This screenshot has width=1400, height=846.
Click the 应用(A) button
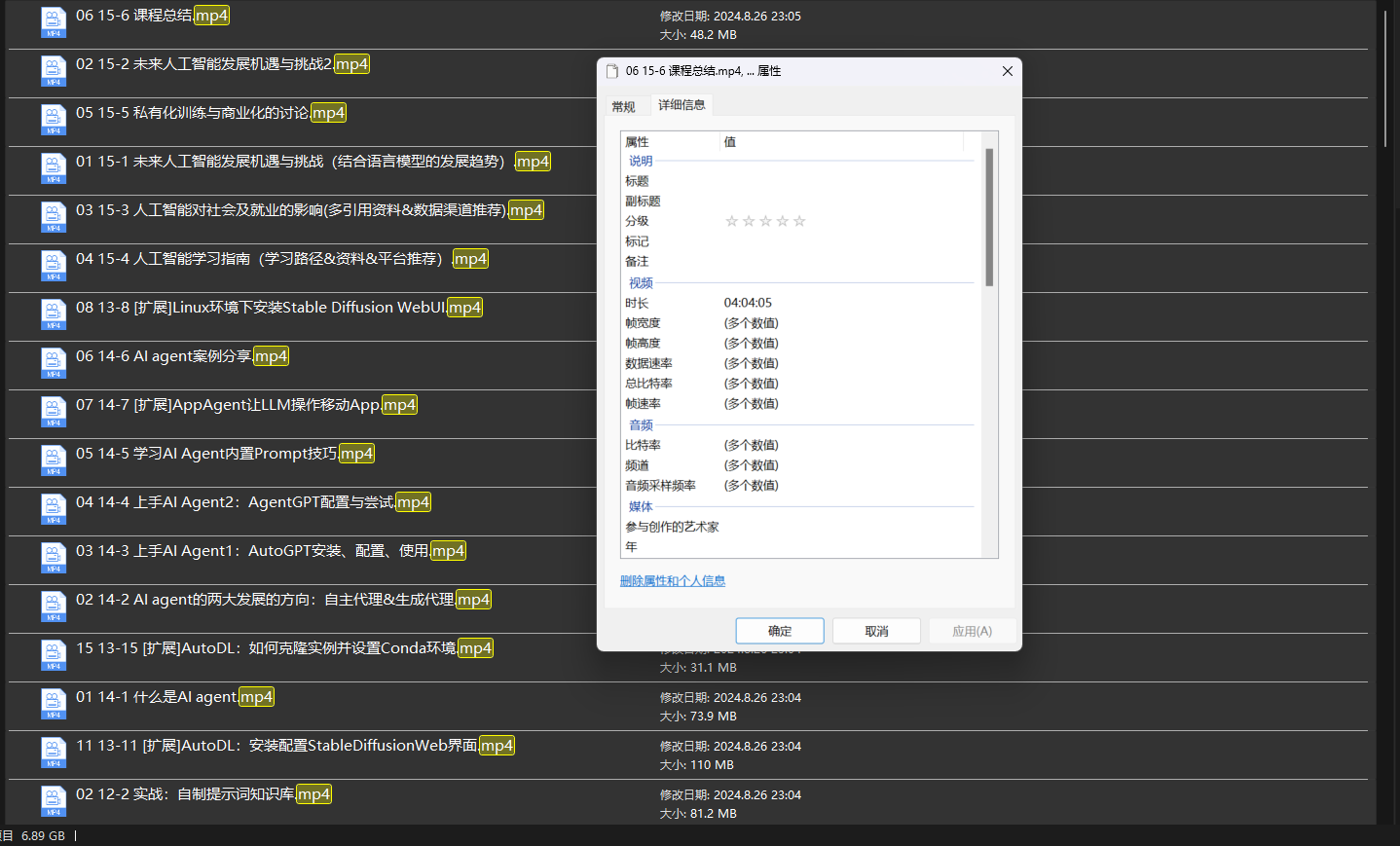[x=973, y=631]
